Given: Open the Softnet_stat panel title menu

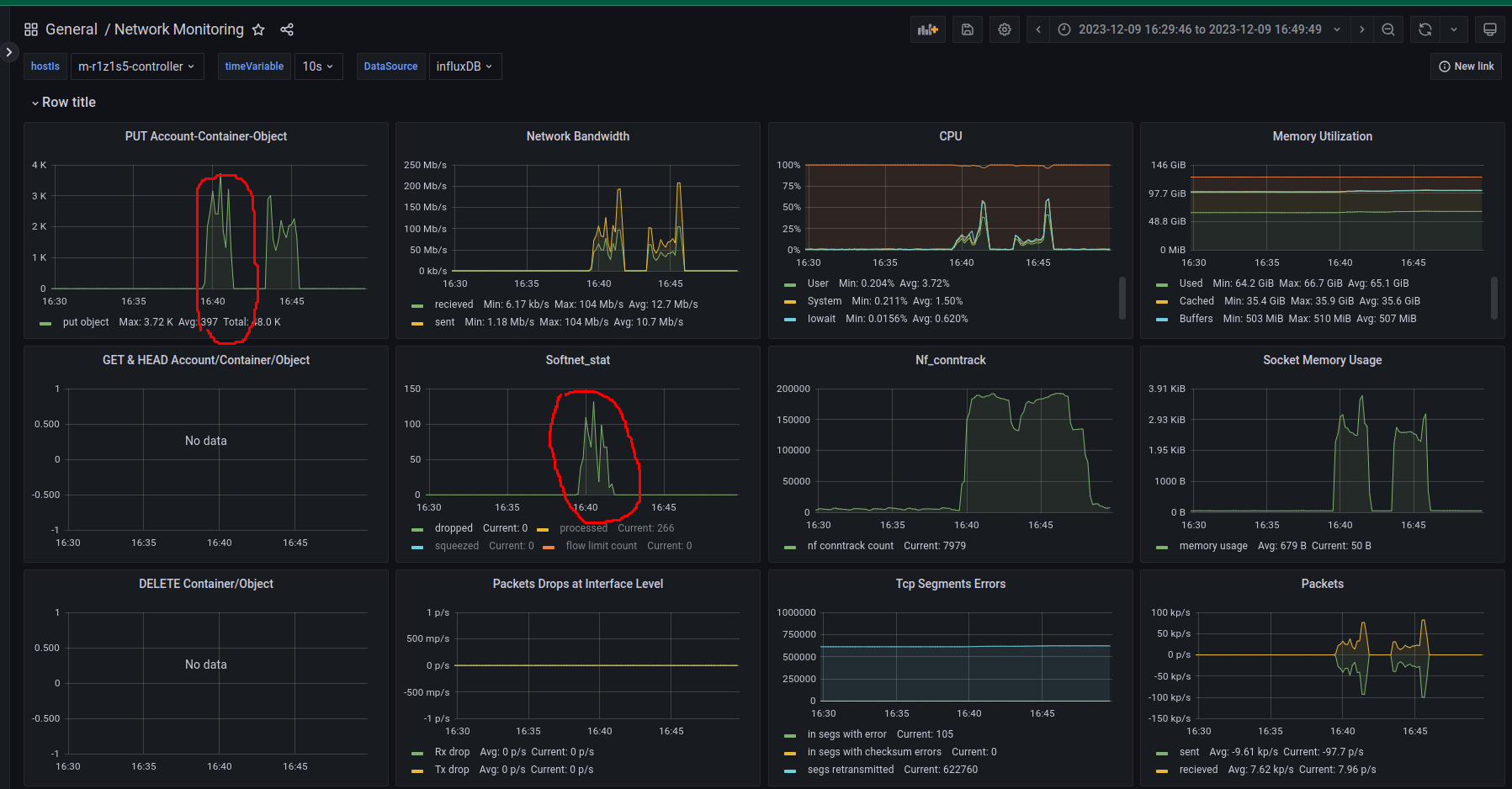Looking at the screenshot, I should [577, 360].
